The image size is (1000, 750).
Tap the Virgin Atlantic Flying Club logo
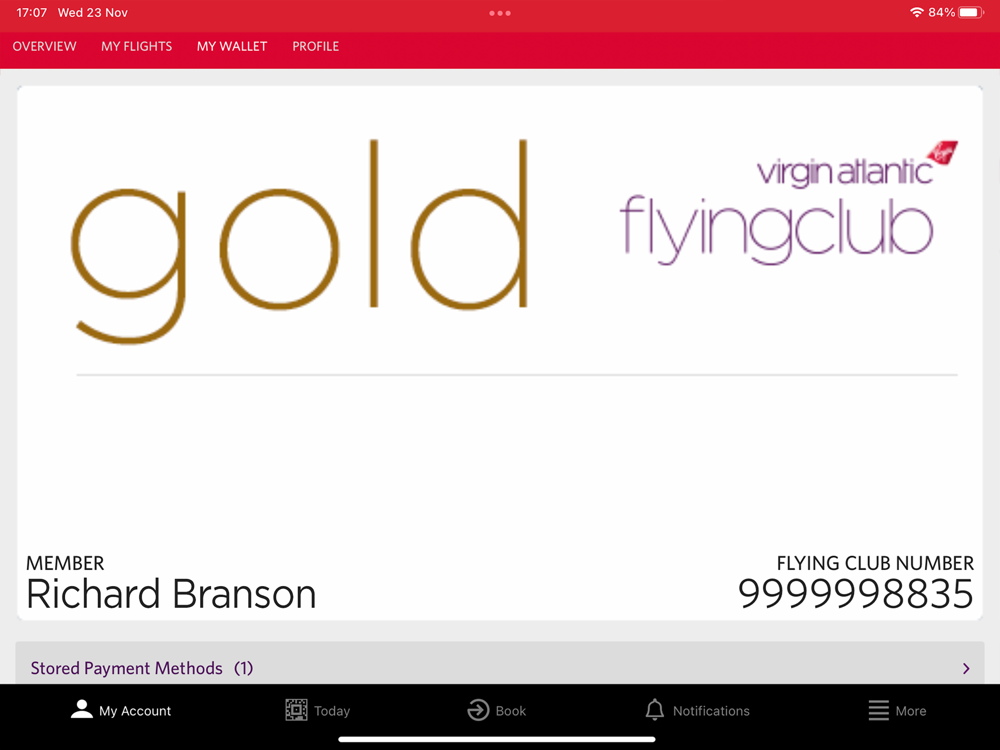point(788,202)
